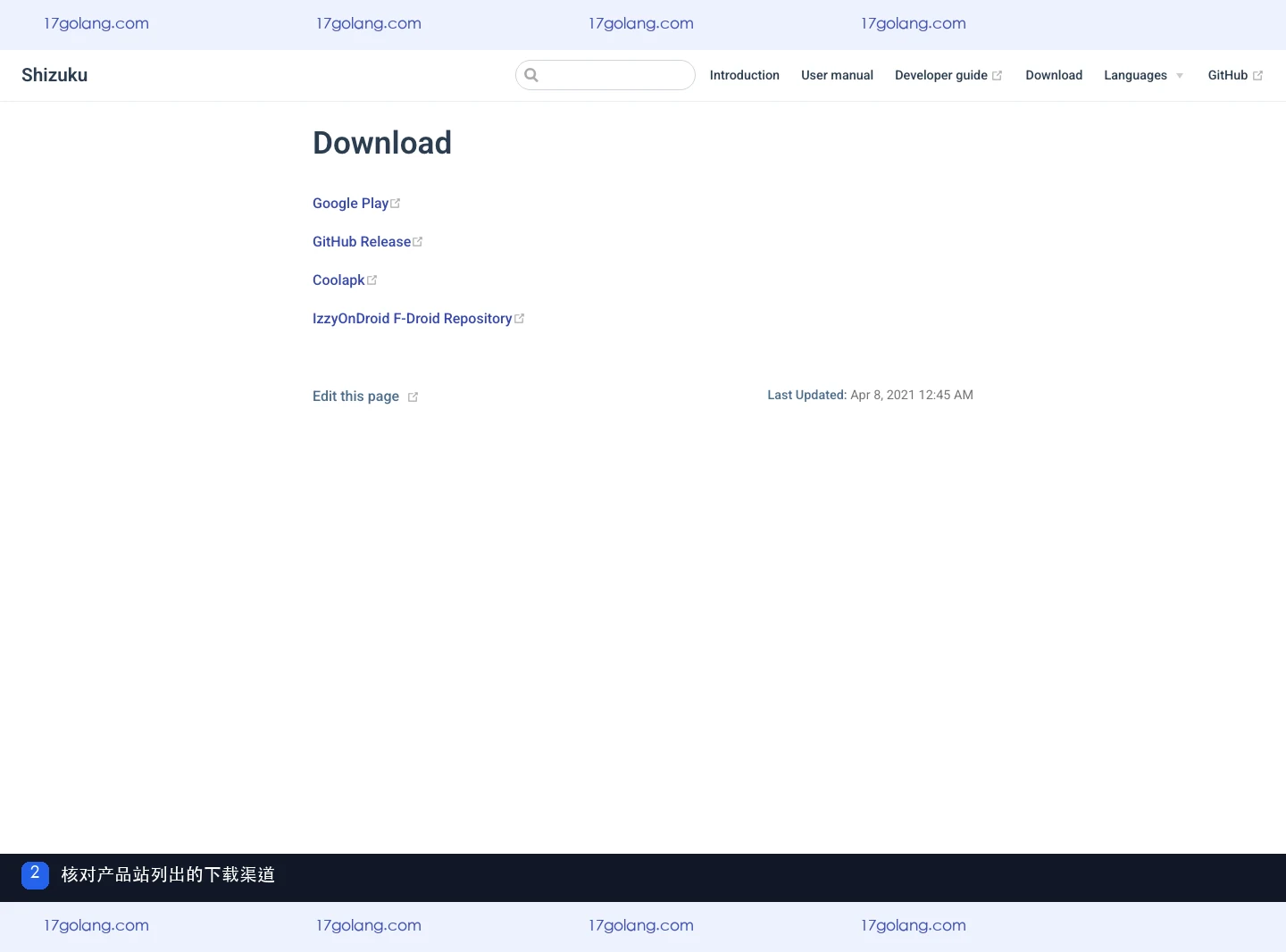Open the Coolapk download link
Viewport: 1286px width, 952px height.
pyautogui.click(x=345, y=280)
